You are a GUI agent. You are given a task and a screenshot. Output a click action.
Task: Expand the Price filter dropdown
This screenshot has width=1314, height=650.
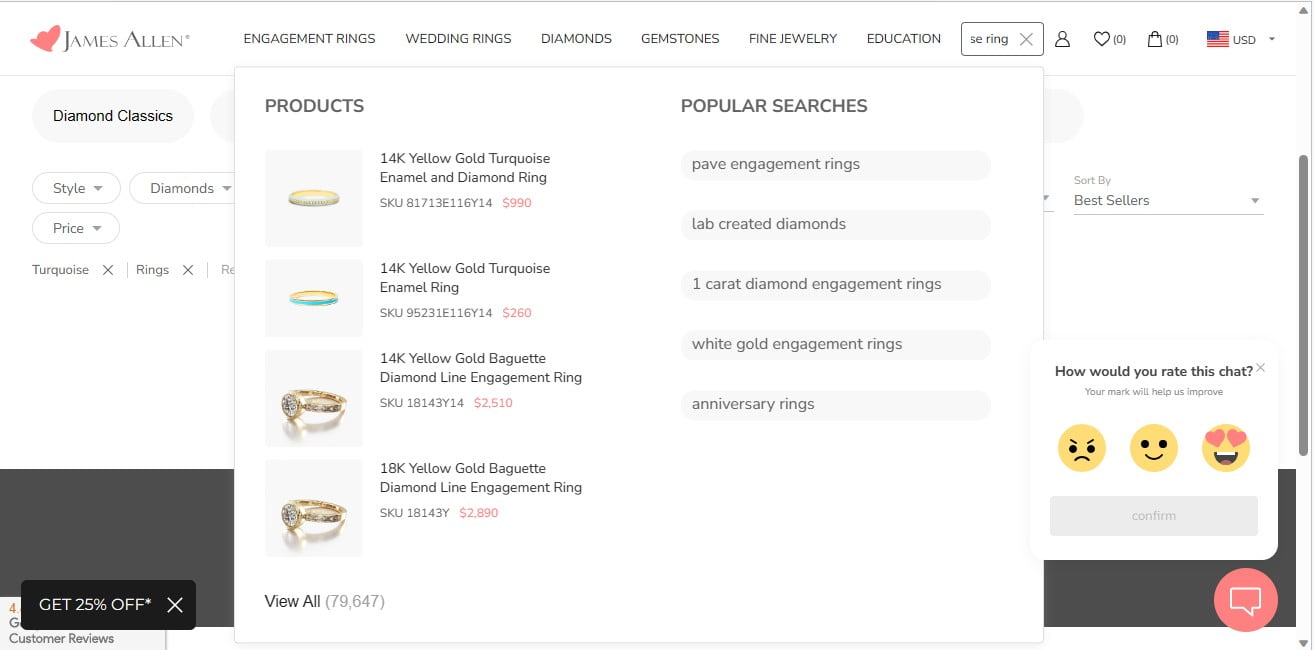click(x=76, y=228)
